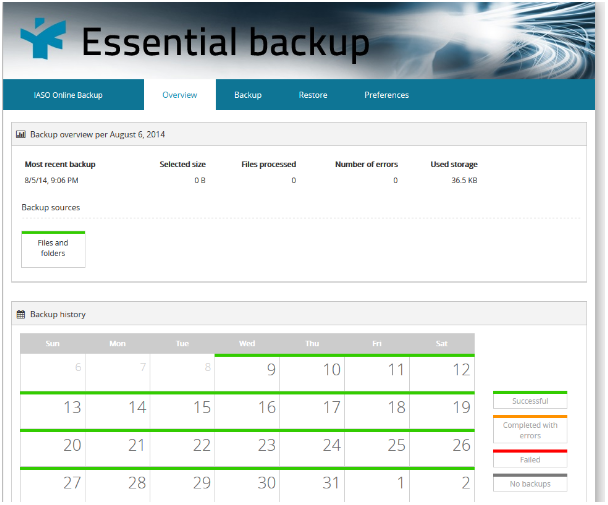Click day 21 in backup history
This screenshot has height=505, width=608.
point(117,447)
